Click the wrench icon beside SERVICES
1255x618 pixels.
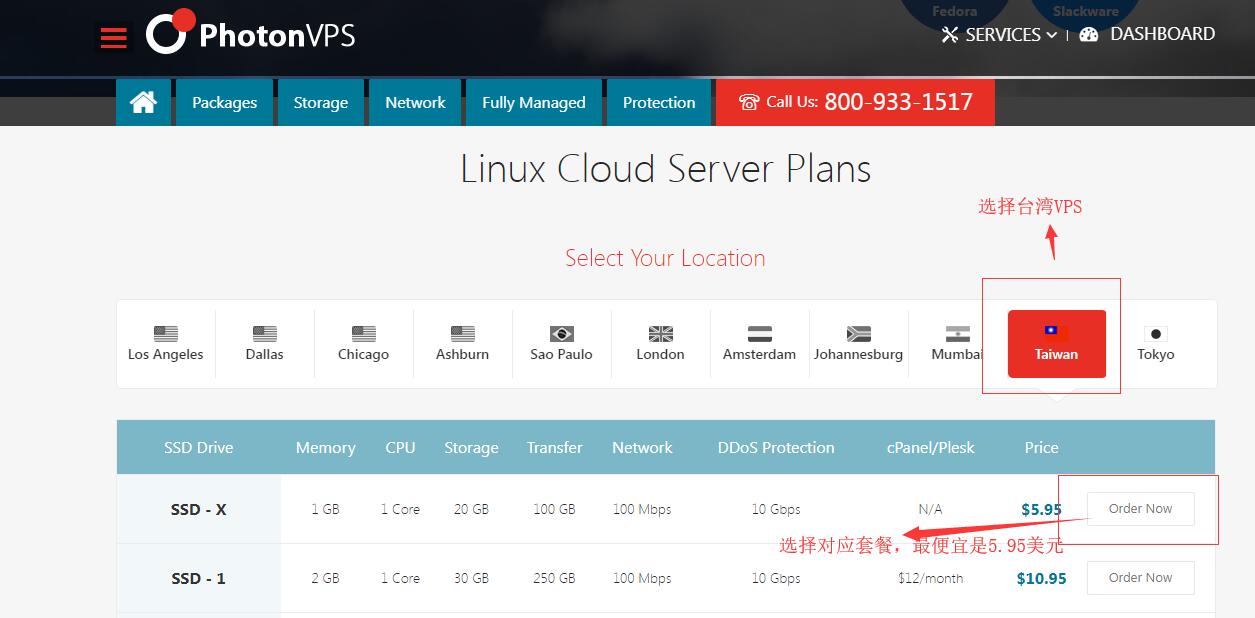click(x=950, y=35)
